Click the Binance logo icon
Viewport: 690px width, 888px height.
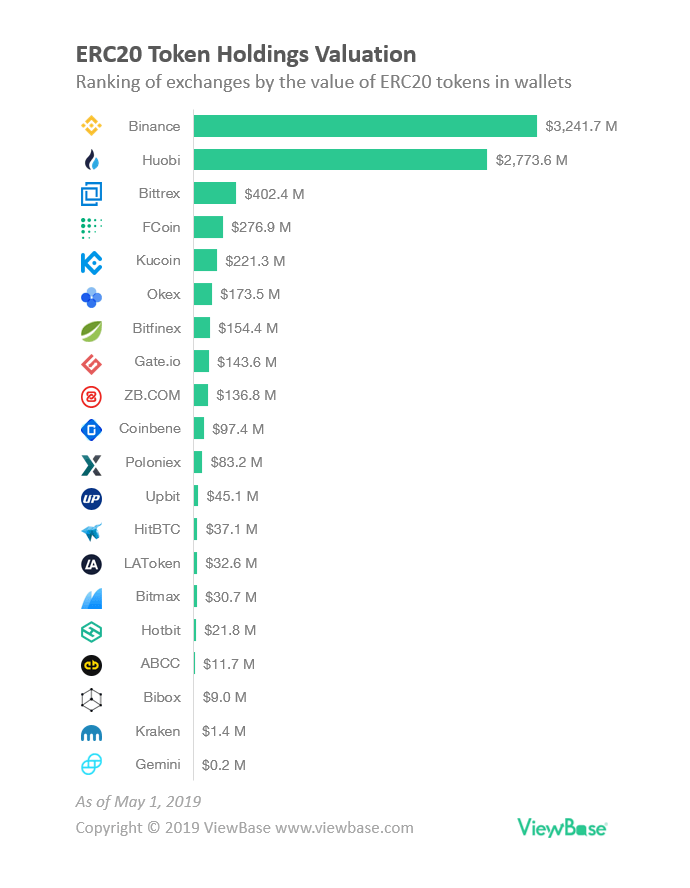[x=91, y=127]
